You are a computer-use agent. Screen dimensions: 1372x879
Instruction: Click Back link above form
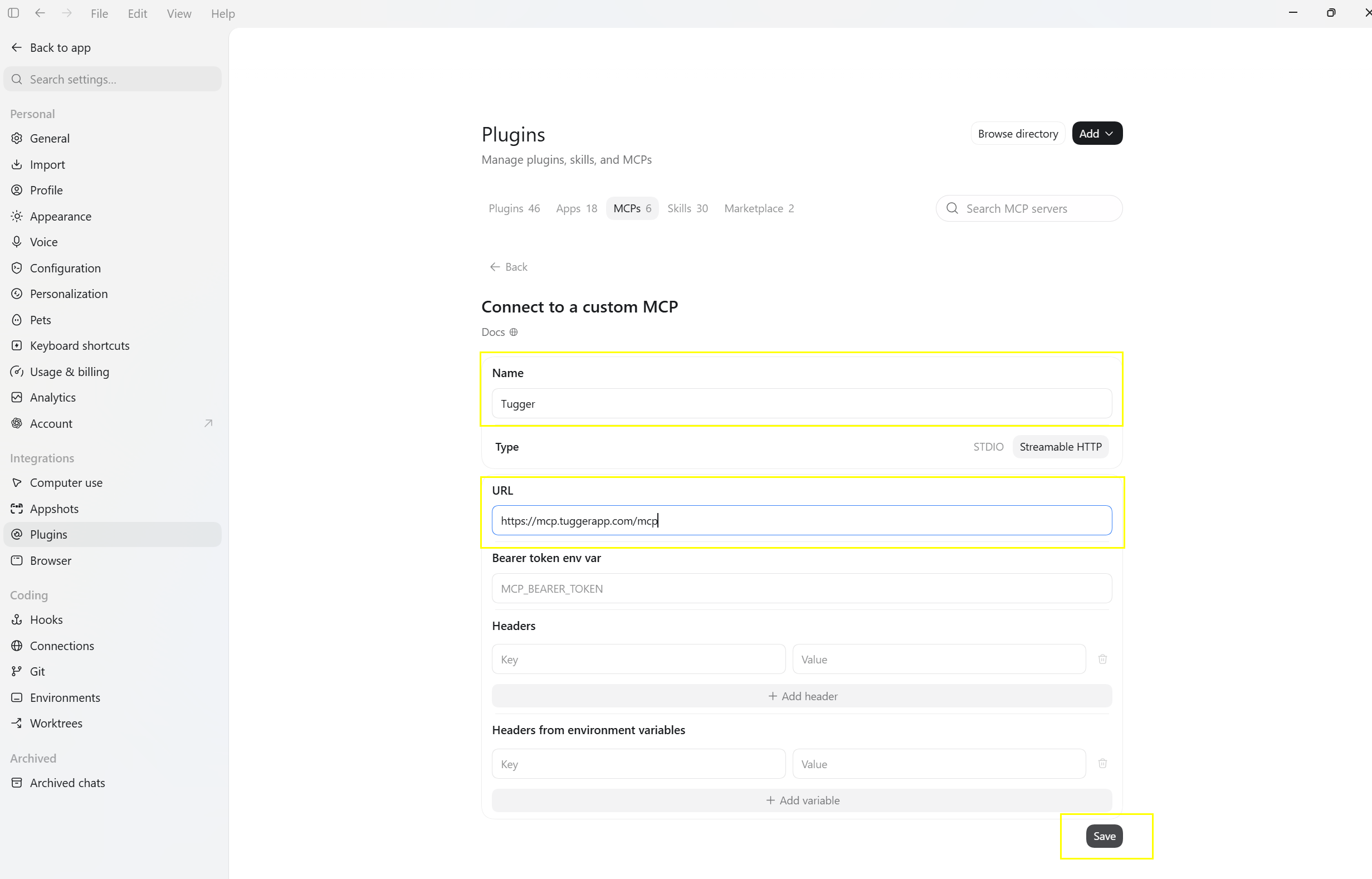(509, 267)
